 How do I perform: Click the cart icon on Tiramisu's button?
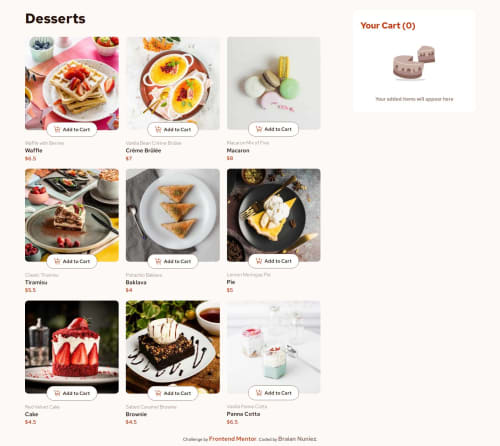pyautogui.click(x=57, y=261)
